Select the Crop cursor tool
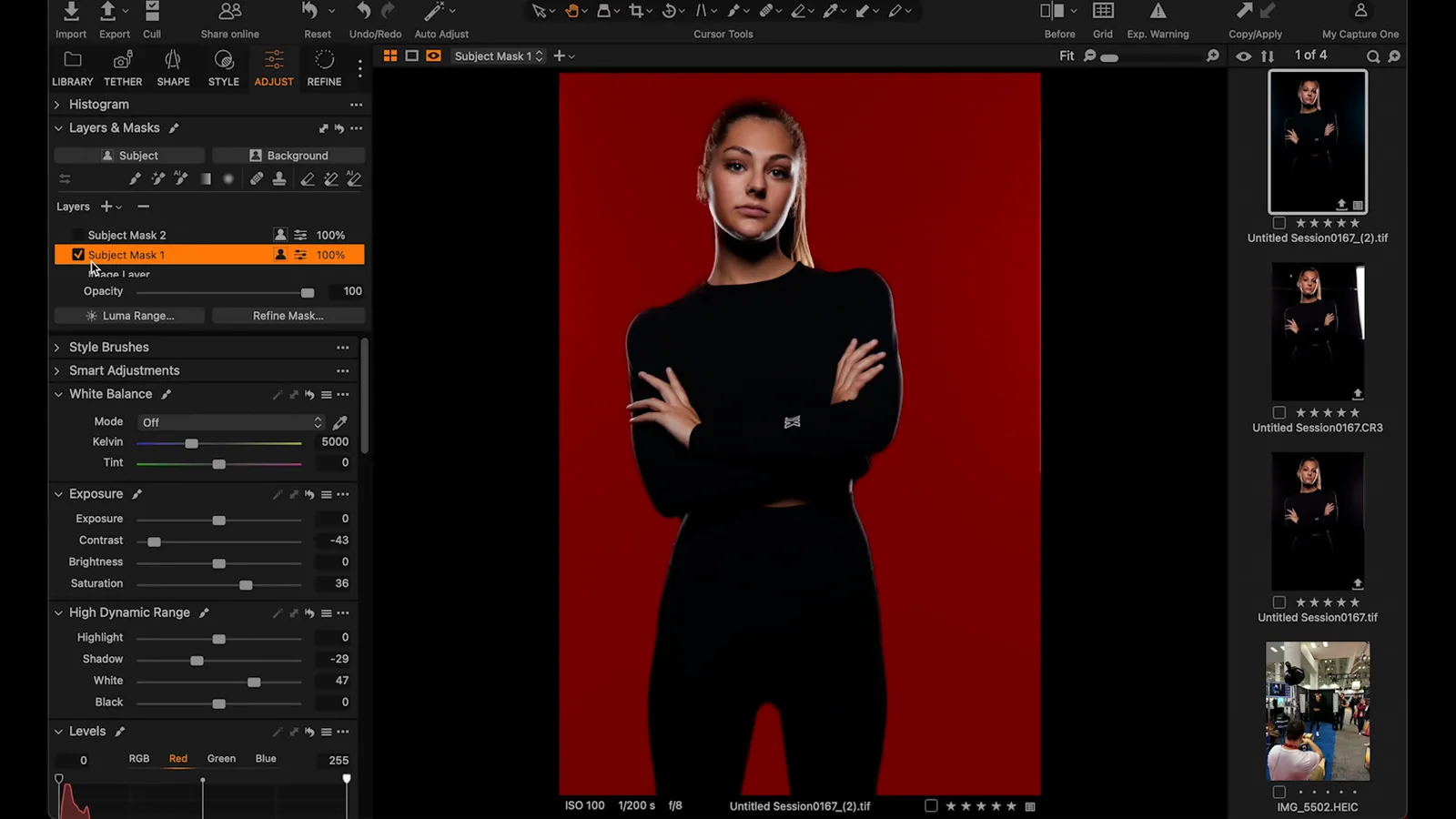 click(636, 11)
